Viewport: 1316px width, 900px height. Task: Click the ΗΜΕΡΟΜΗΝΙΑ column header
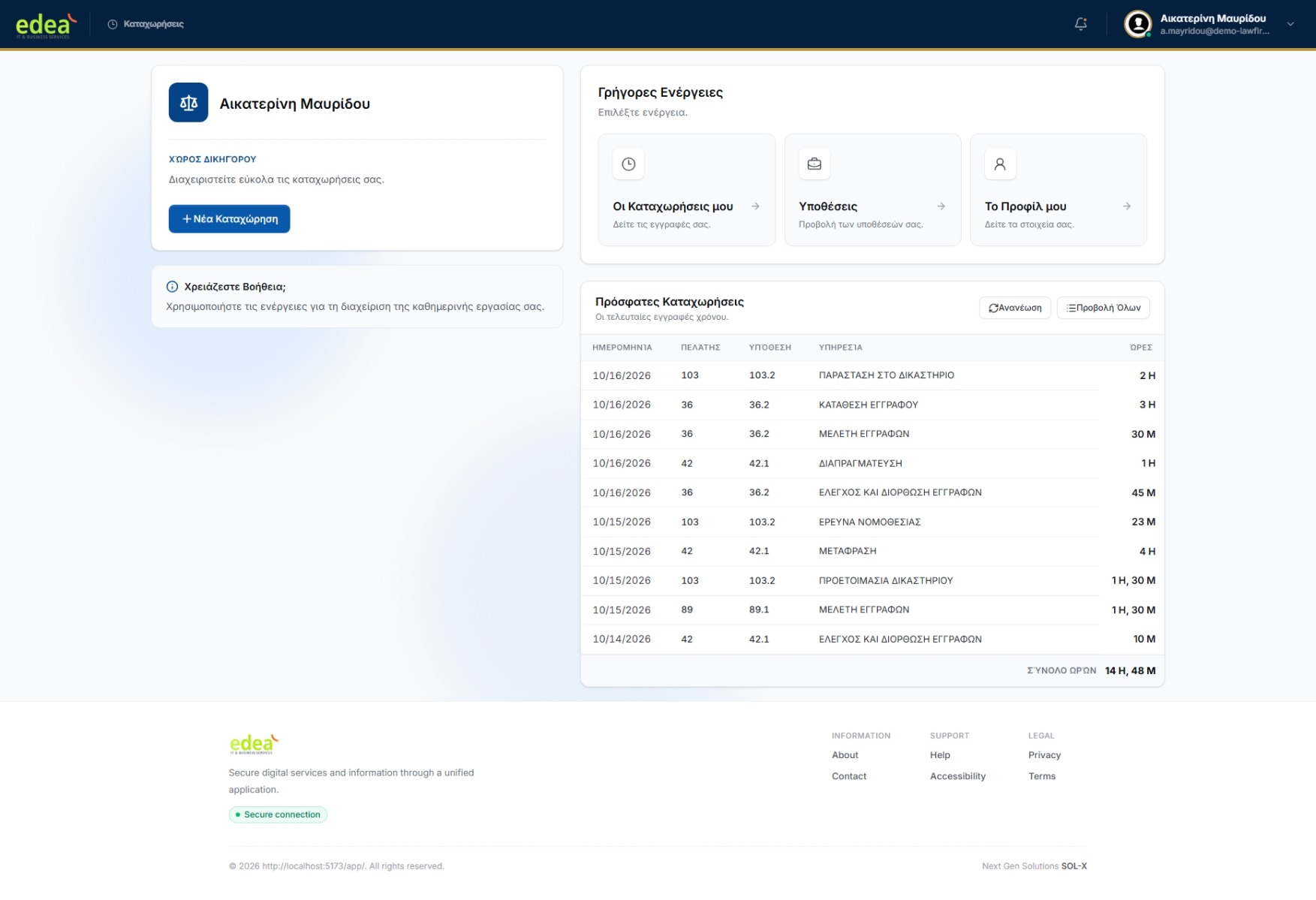click(x=622, y=348)
